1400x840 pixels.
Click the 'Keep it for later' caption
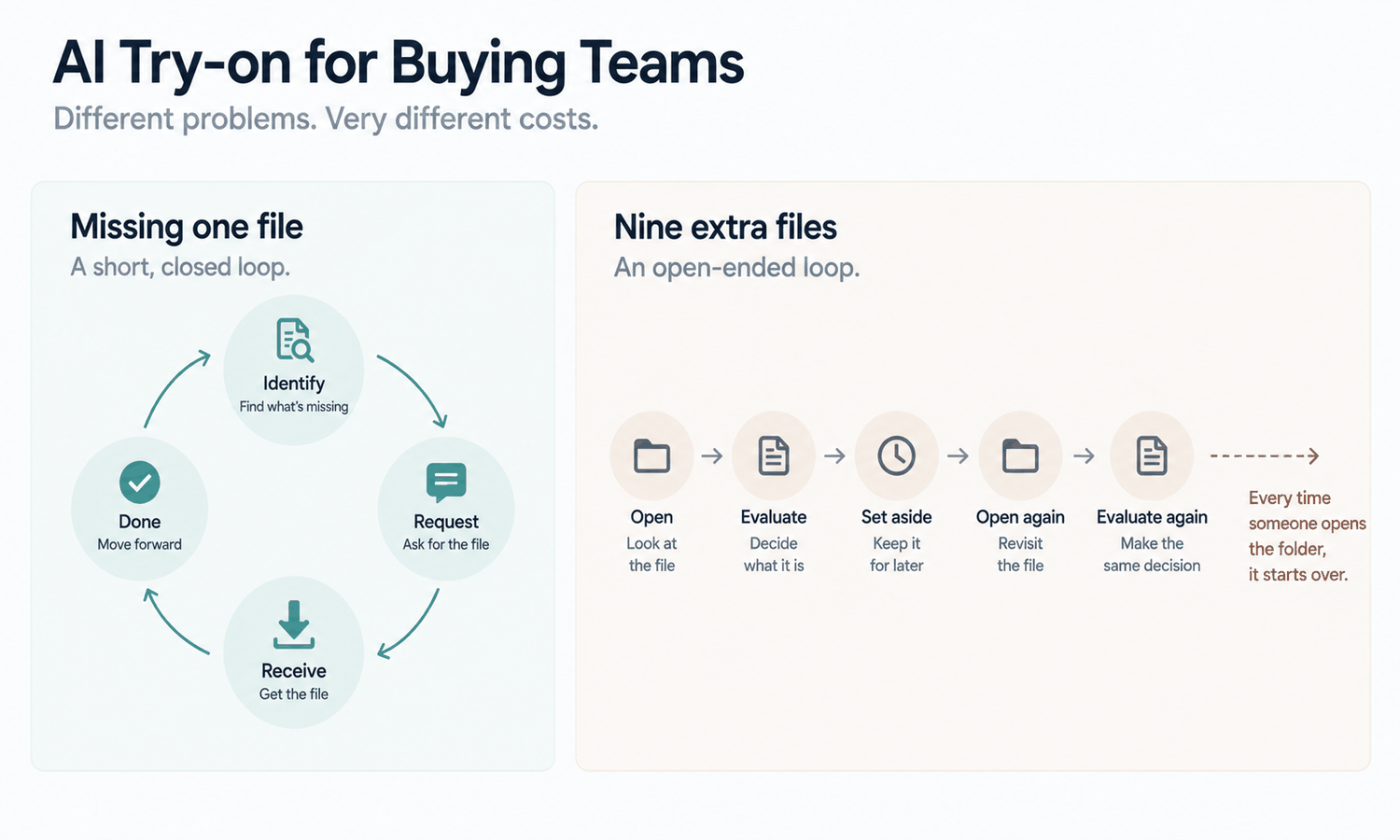(x=897, y=554)
